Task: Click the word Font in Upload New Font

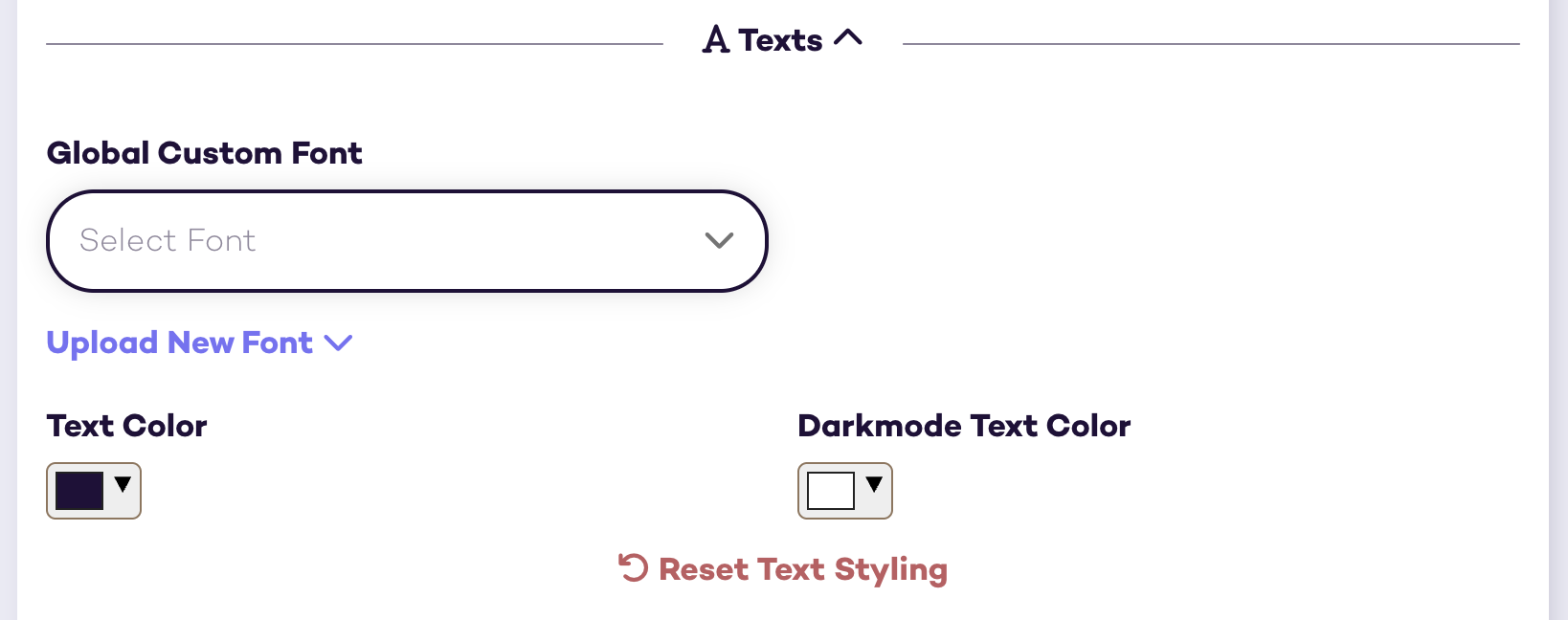Action: pos(278,343)
